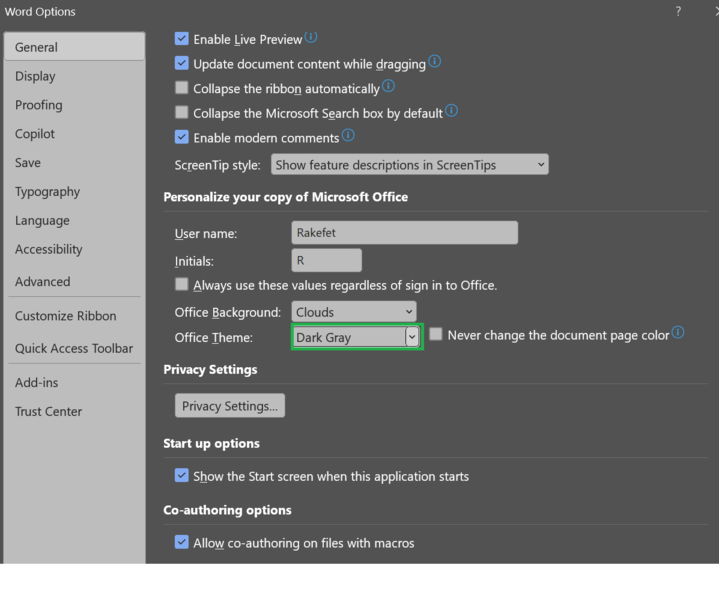Click info icon beside Never change document page color
The width and height of the screenshot is (719, 589).
678,333
